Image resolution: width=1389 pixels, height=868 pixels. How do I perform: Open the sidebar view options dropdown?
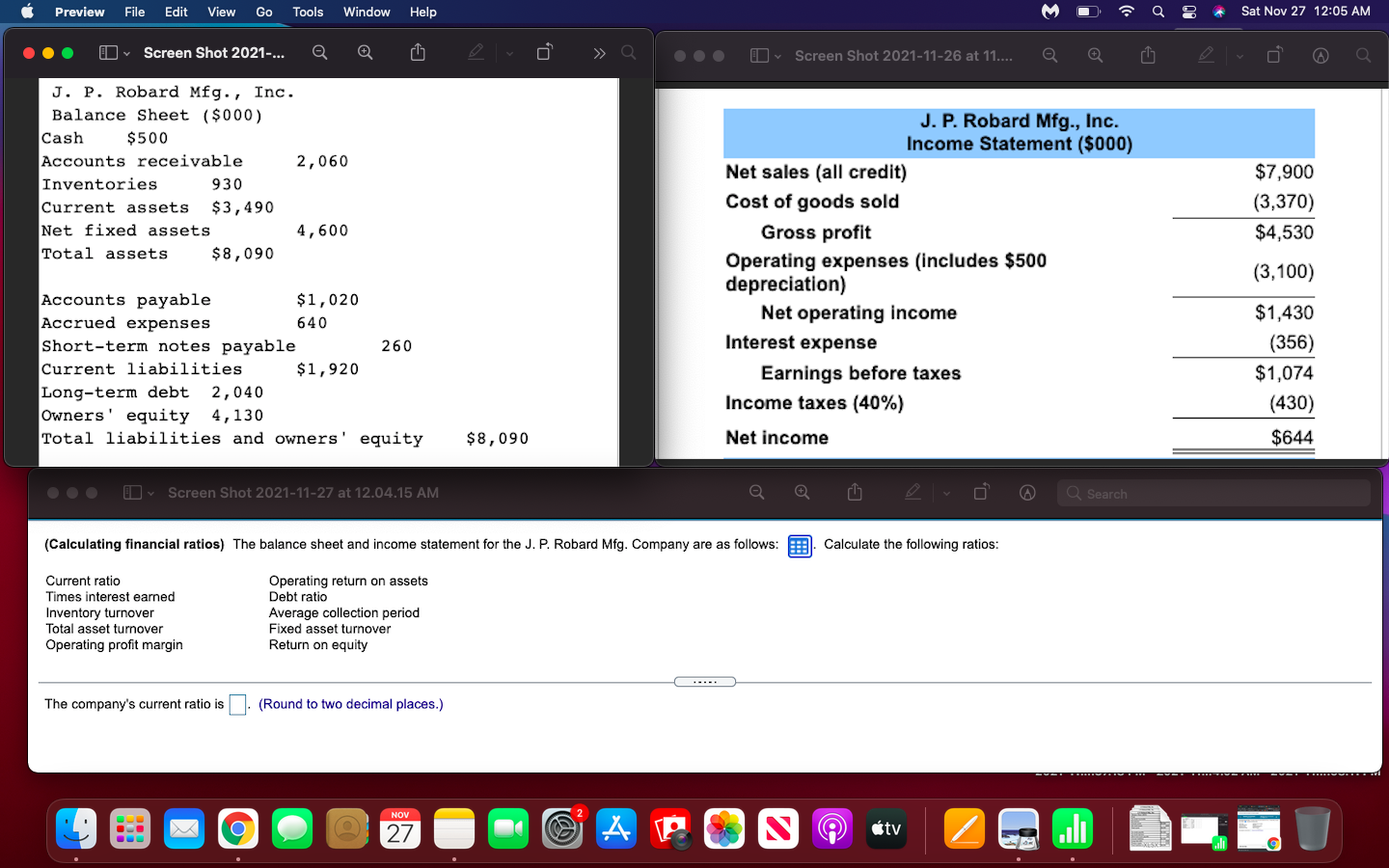pos(126,55)
